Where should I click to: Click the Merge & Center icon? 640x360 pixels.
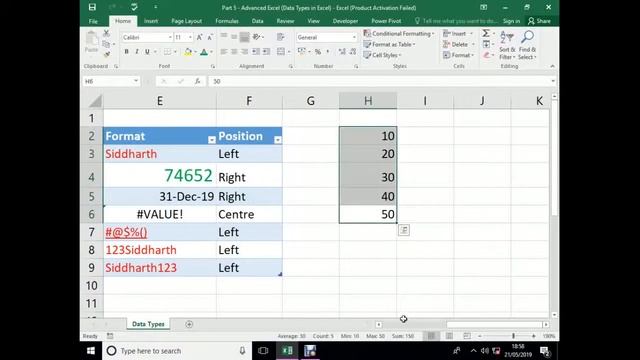(x=281, y=52)
